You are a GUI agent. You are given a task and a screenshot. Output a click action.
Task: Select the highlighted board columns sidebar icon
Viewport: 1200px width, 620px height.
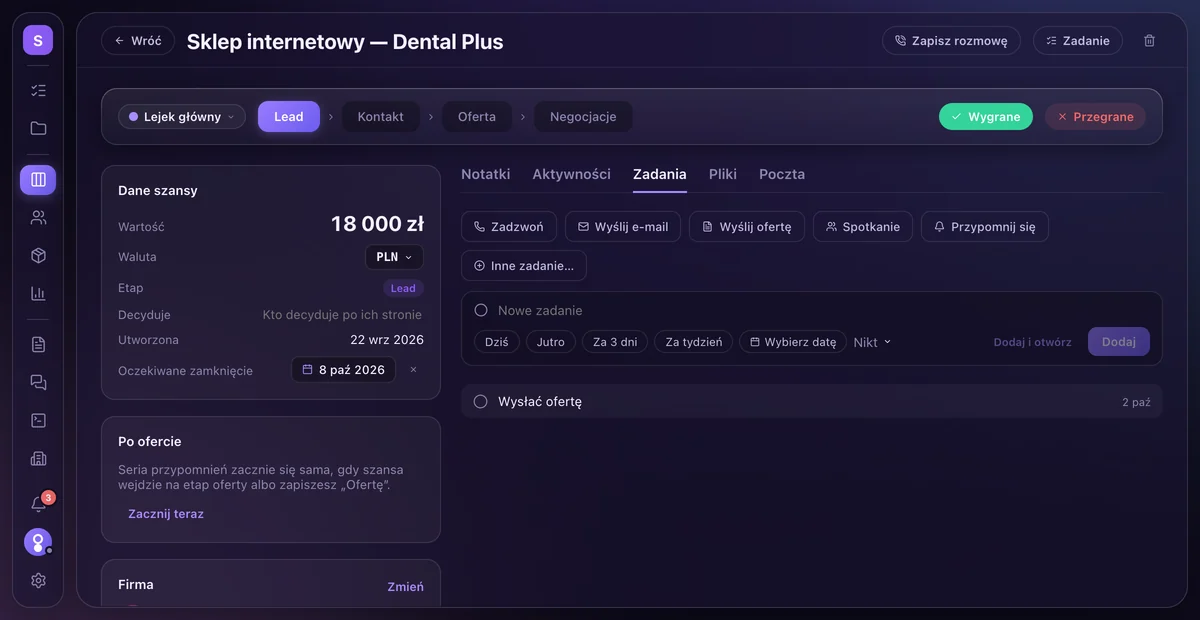coord(38,180)
